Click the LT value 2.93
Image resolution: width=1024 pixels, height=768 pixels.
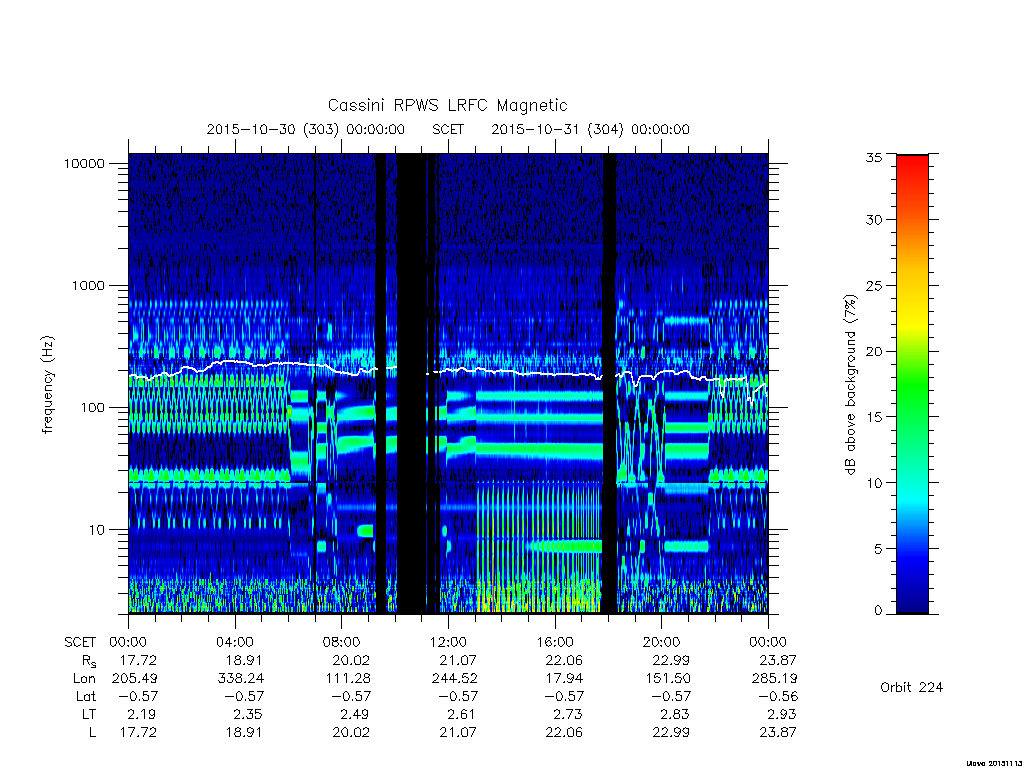[782, 714]
